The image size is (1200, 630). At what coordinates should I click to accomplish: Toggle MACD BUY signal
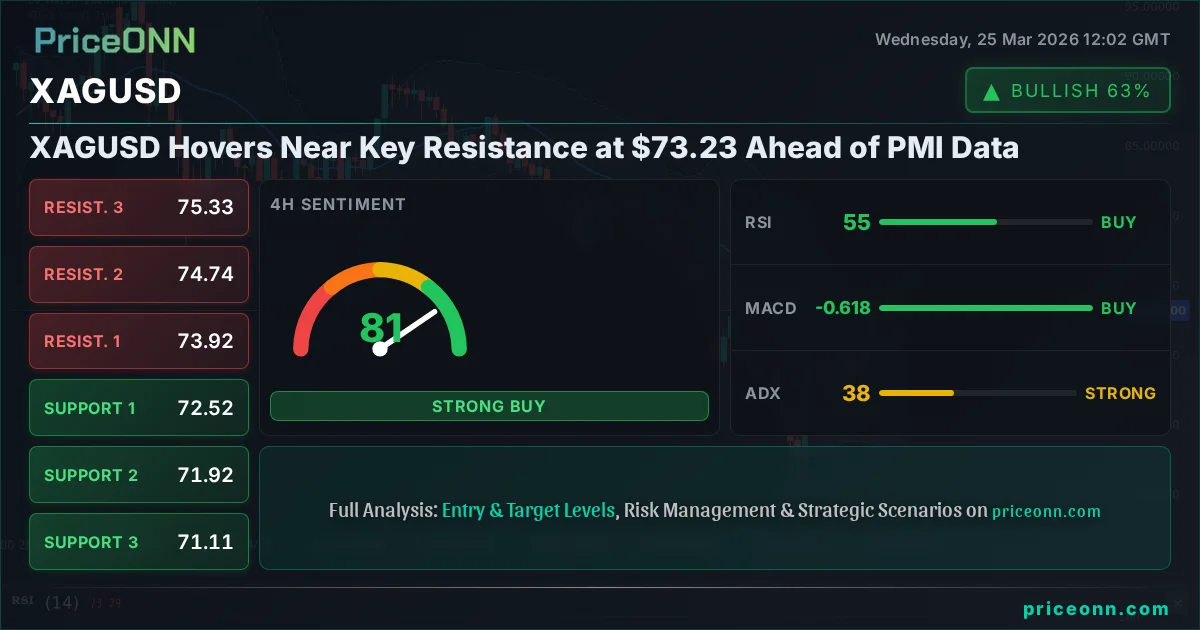1119,308
